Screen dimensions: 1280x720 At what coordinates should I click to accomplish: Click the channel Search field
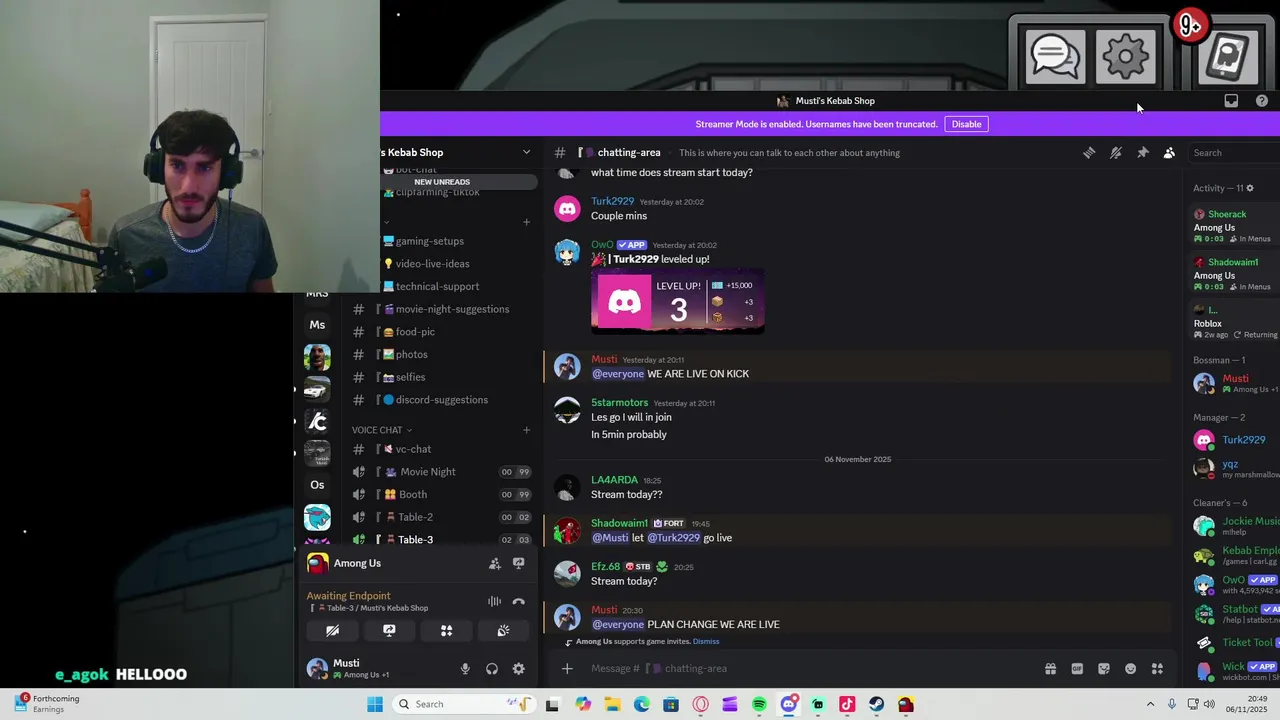1234,153
